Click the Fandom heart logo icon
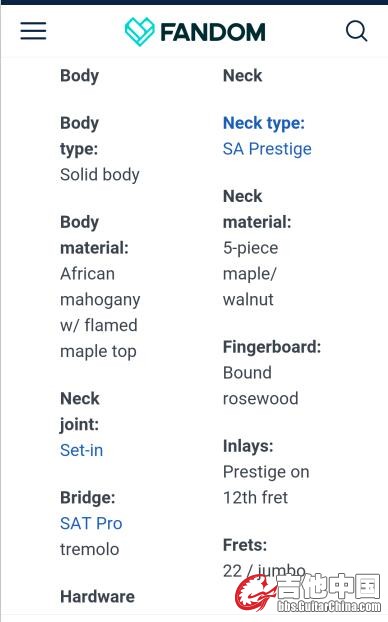This screenshot has width=388, height=622. (x=139, y=32)
